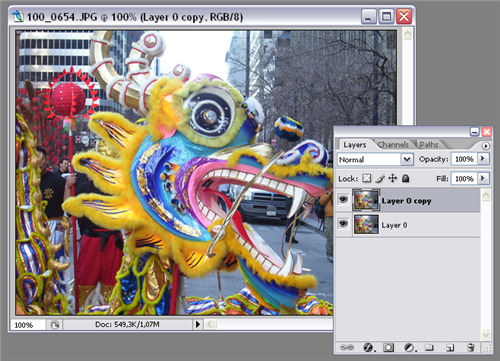Hide the Layer 0 layer
The height and width of the screenshot is (361, 500).
(343, 224)
